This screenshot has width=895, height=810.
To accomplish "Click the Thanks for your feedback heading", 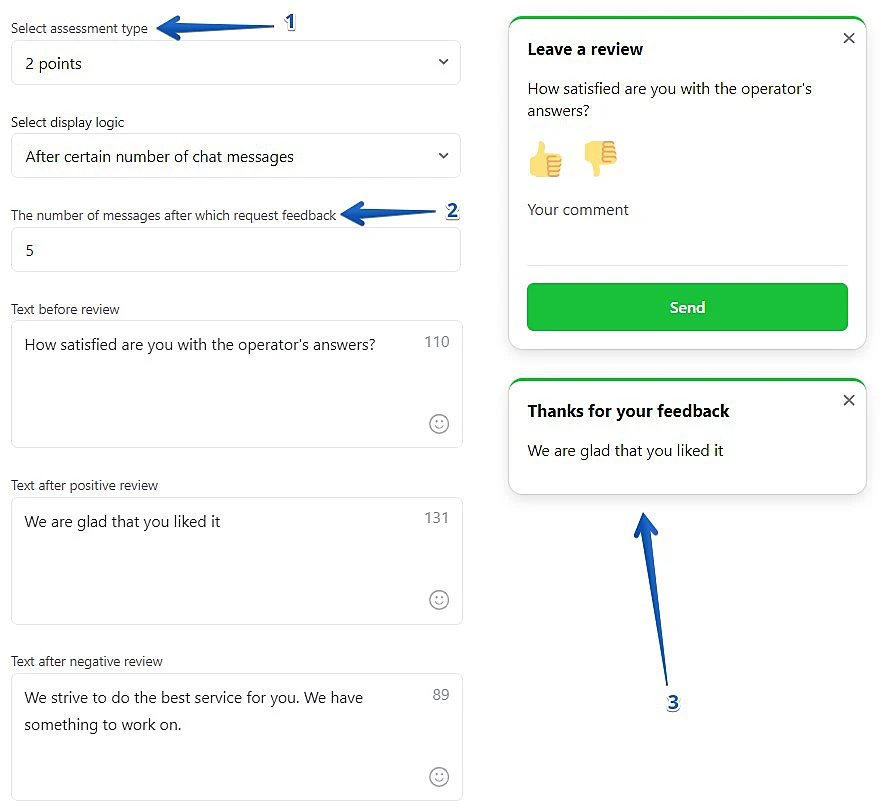I will coord(628,411).
